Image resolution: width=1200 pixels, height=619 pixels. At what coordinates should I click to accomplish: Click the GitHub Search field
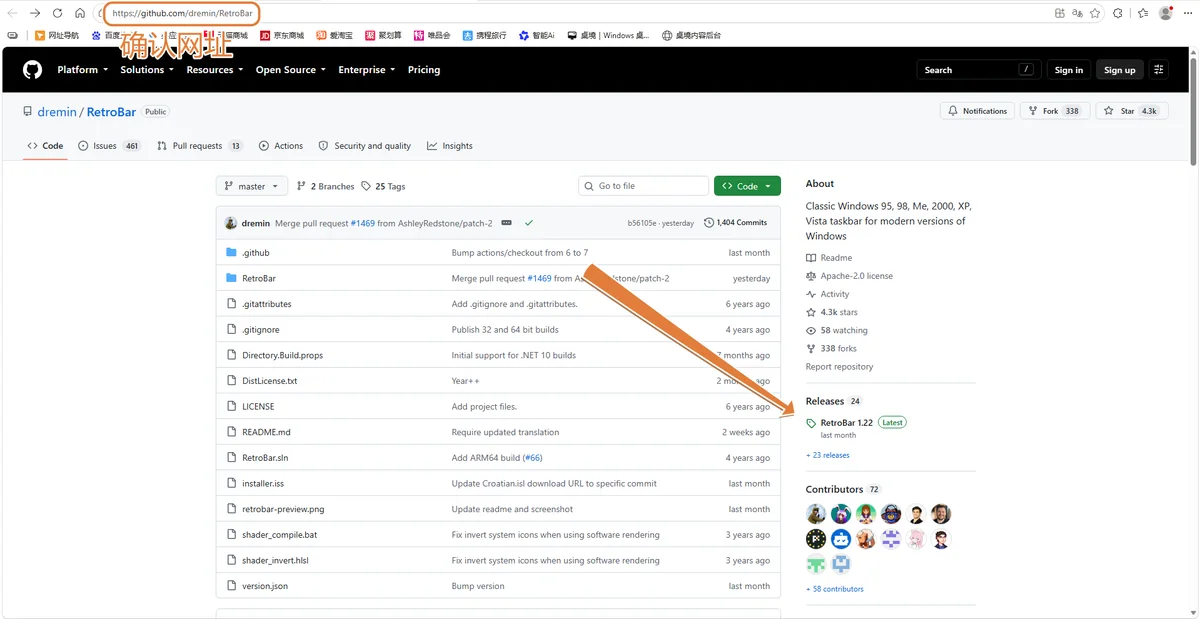coord(978,70)
